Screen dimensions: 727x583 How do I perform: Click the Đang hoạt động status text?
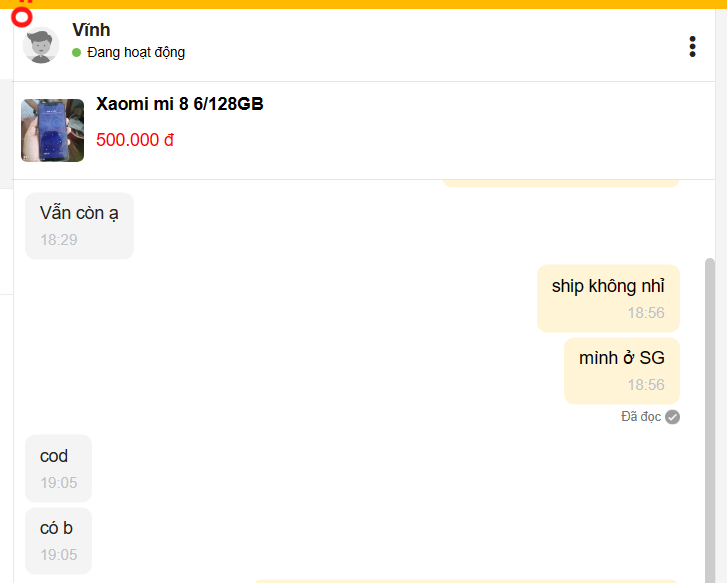click(x=136, y=52)
